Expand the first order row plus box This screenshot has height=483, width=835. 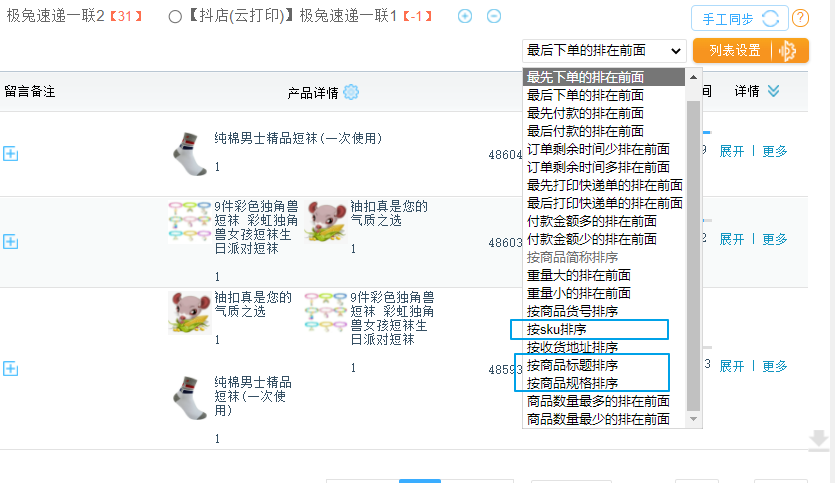coord(11,154)
